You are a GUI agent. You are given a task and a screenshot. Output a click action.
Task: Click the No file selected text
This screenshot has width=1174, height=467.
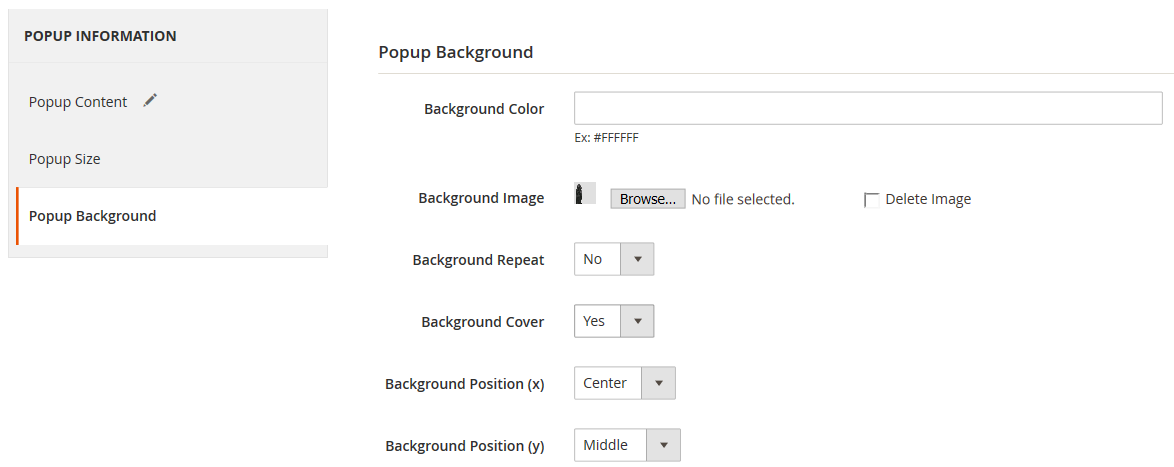743,199
